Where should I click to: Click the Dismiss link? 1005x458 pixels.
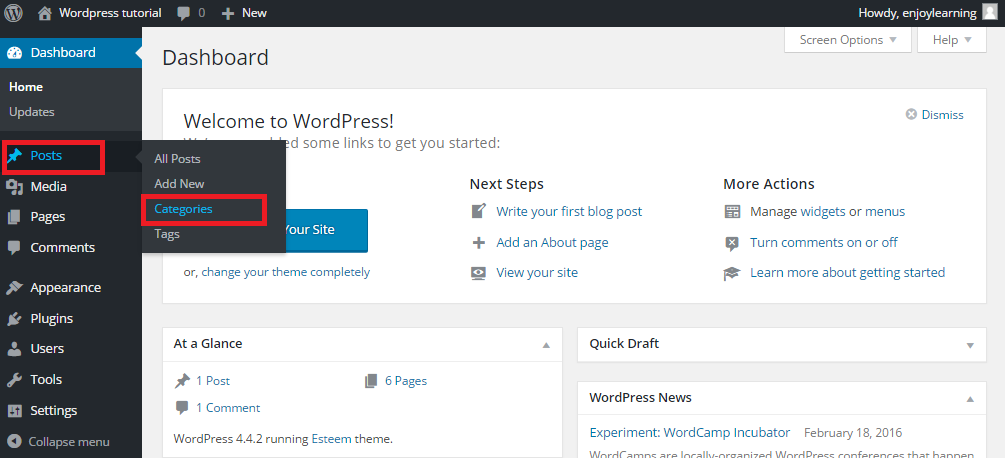[x=942, y=115]
